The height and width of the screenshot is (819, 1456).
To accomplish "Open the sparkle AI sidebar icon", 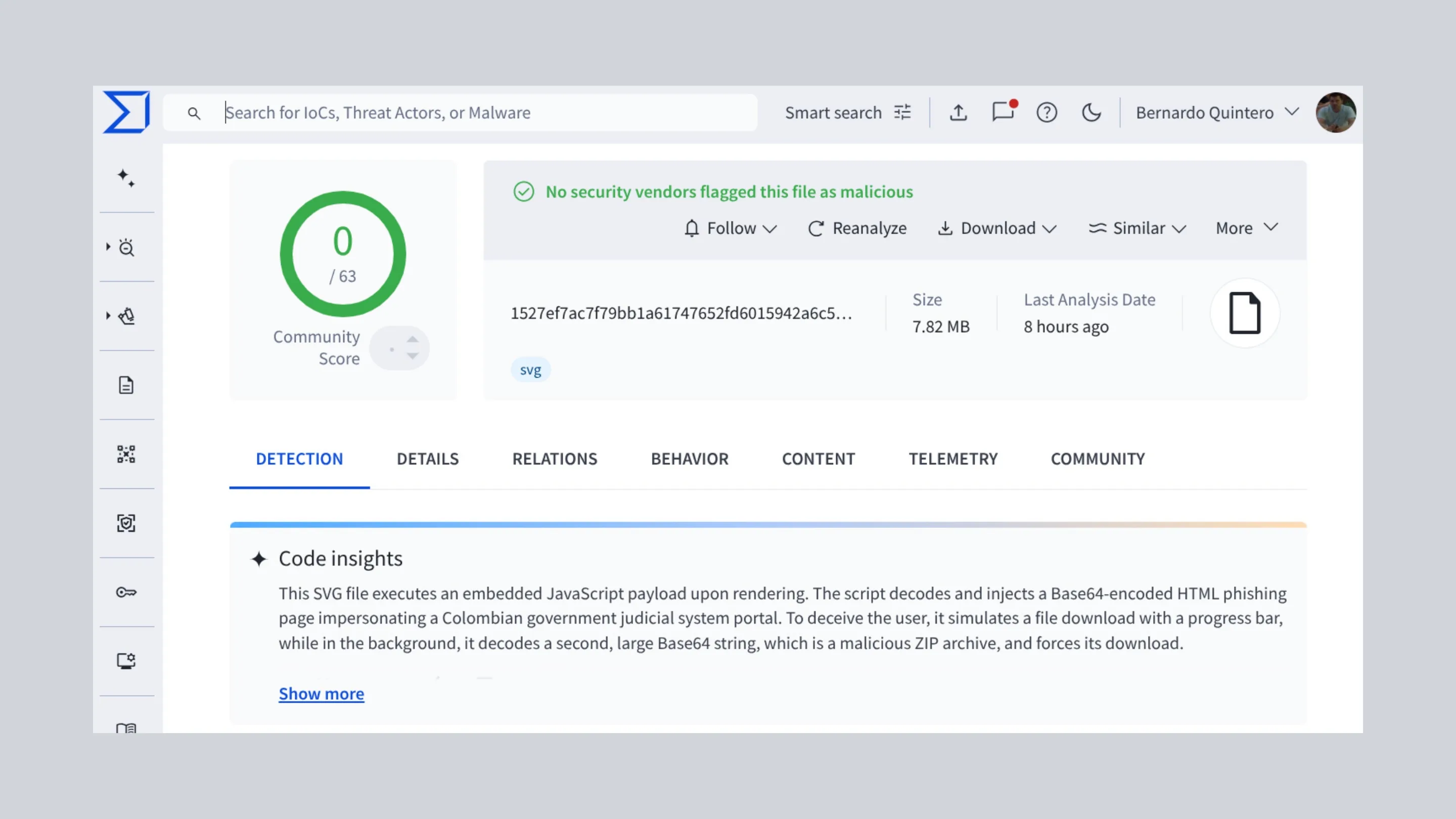I will pos(126,178).
